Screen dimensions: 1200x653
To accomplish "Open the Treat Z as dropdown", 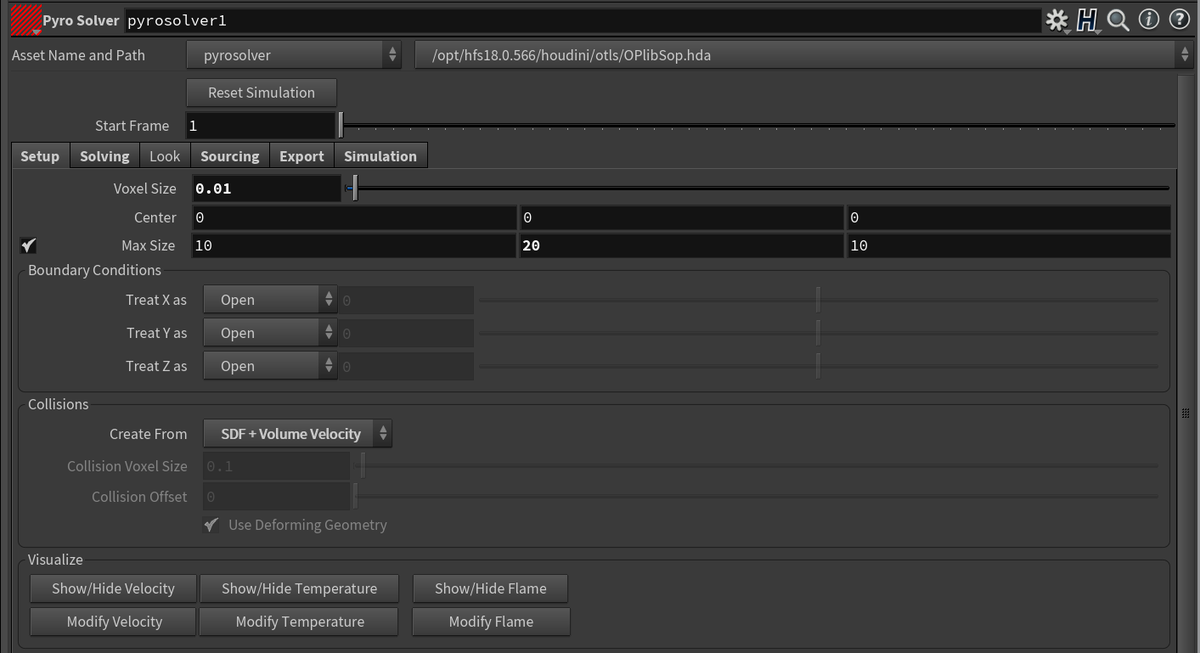I will pos(270,366).
